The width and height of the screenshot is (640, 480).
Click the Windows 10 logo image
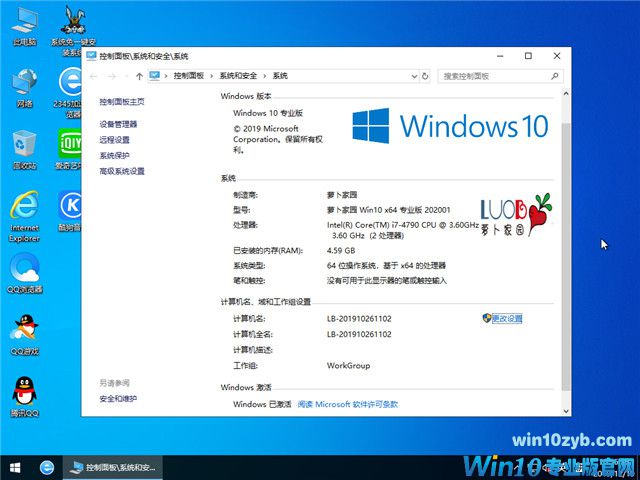click(x=450, y=126)
